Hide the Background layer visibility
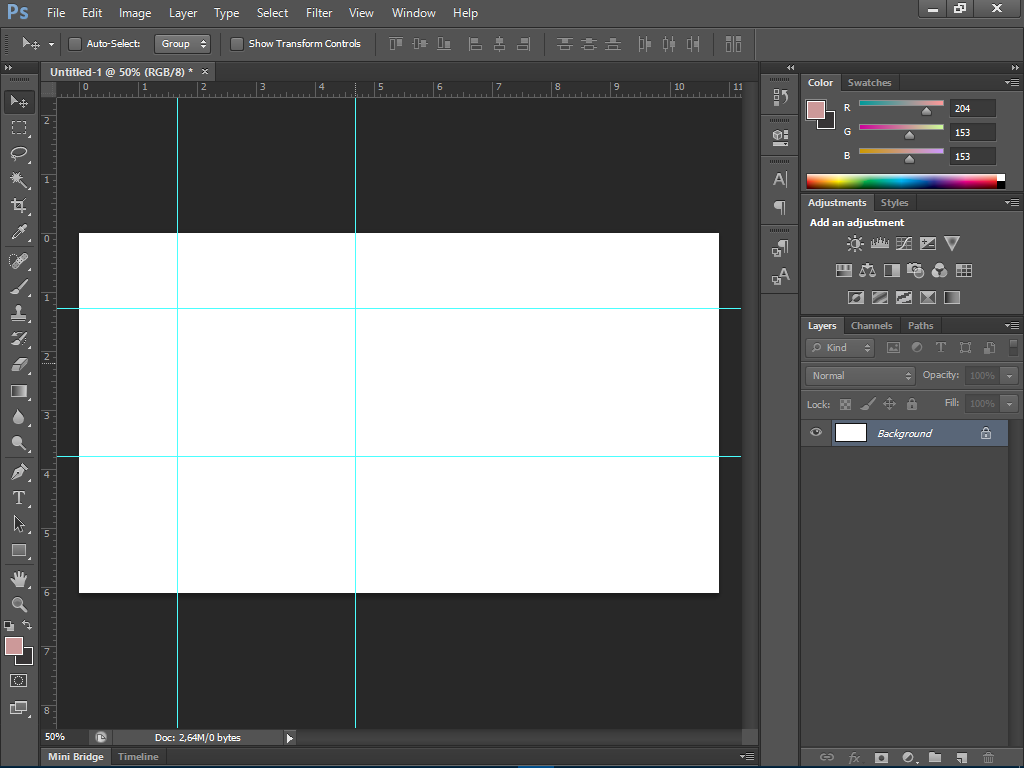1024x768 pixels. pos(815,432)
